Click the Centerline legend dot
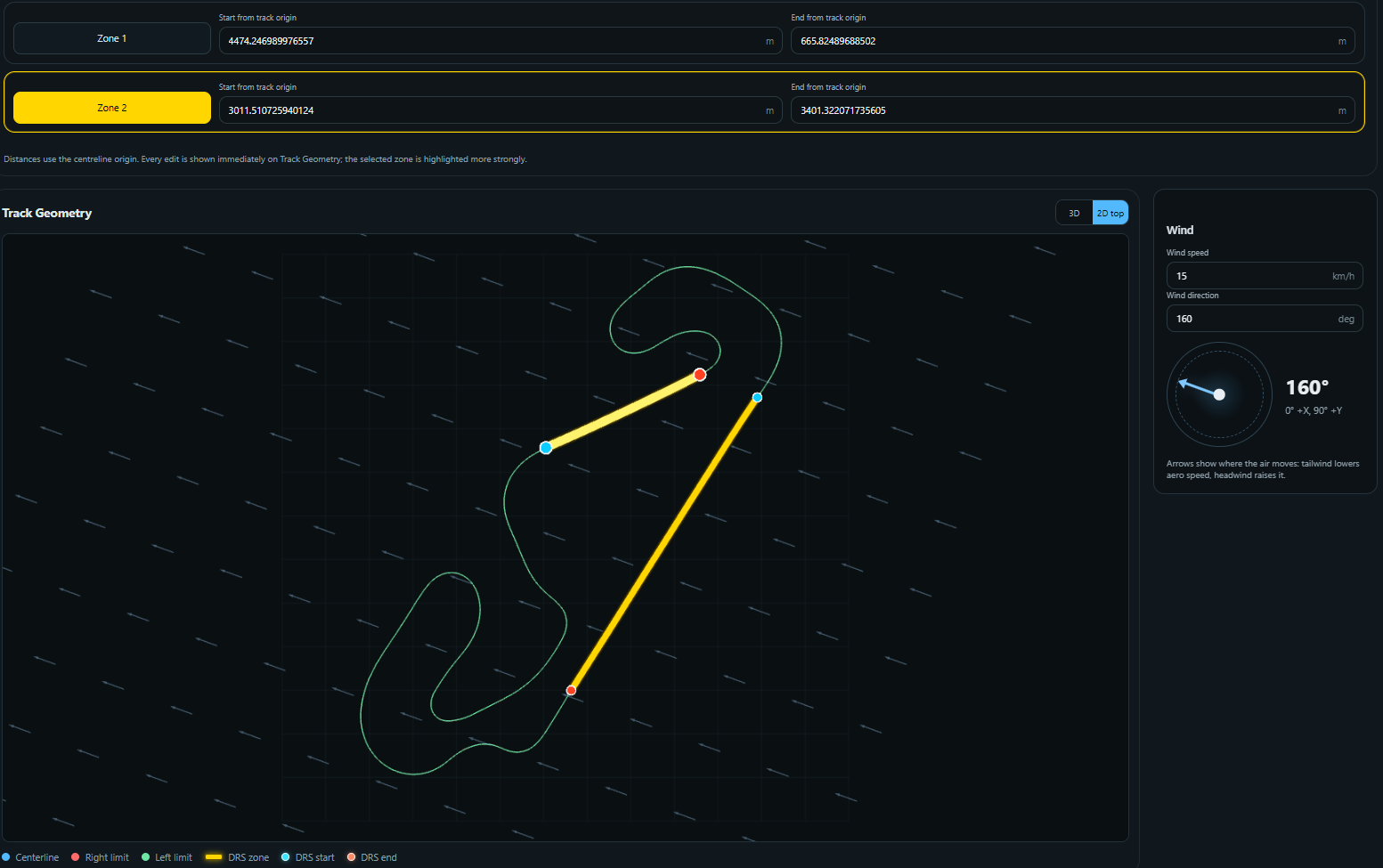The width and height of the screenshot is (1383, 868). coord(6,857)
